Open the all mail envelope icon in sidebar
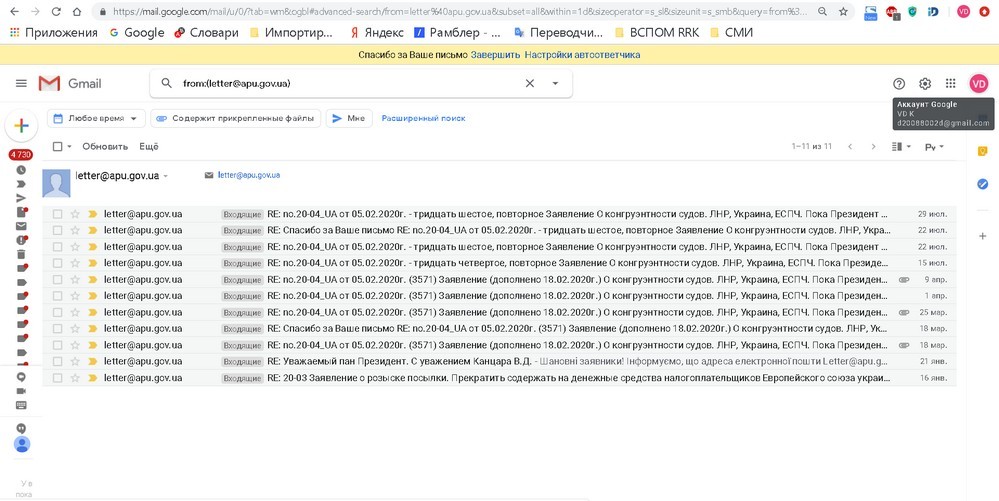The height and width of the screenshot is (501, 999). (21, 226)
